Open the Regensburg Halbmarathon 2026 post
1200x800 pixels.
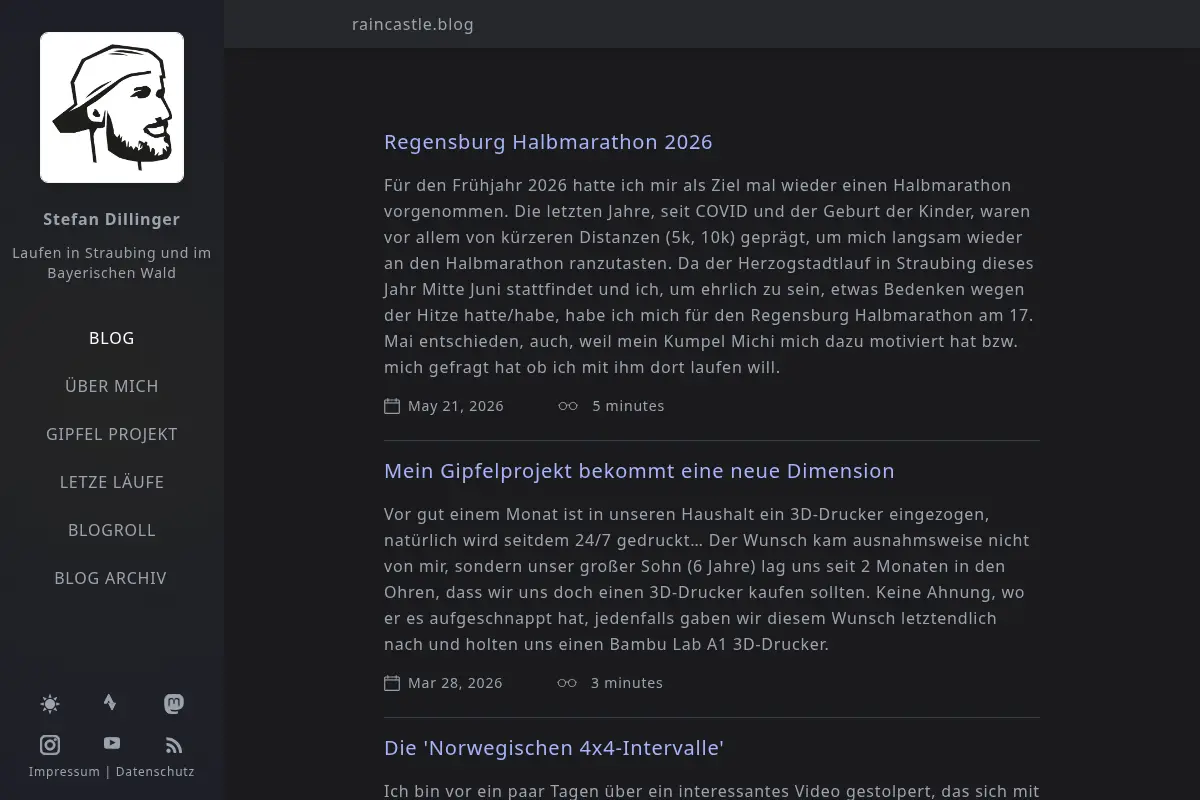coord(548,142)
